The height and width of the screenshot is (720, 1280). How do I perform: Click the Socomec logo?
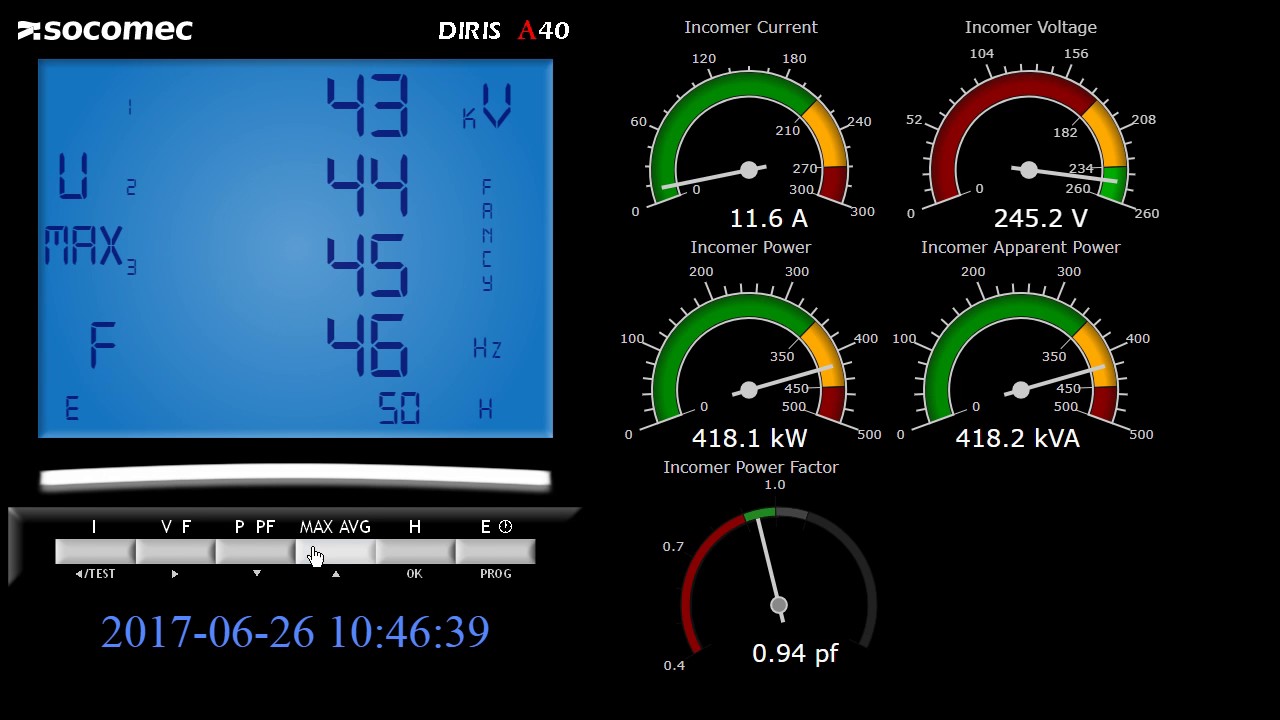(105, 30)
